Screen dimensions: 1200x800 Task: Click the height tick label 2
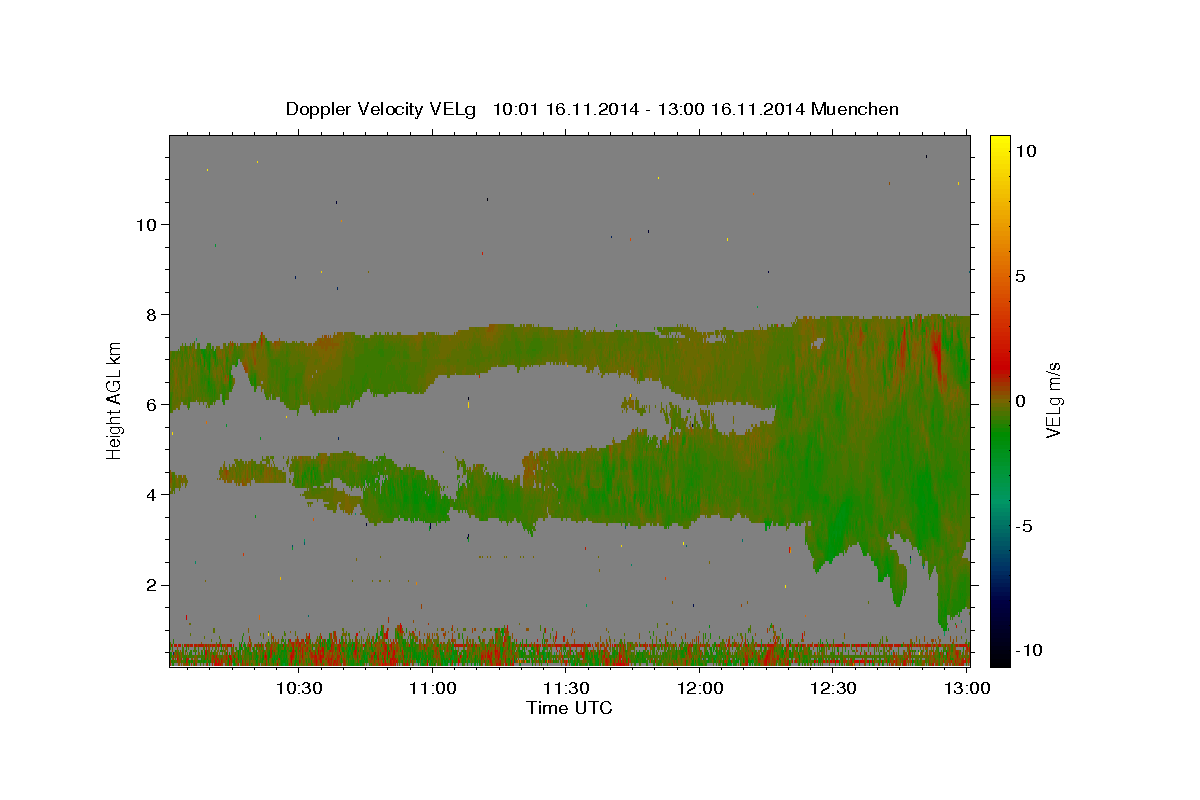pos(150,585)
